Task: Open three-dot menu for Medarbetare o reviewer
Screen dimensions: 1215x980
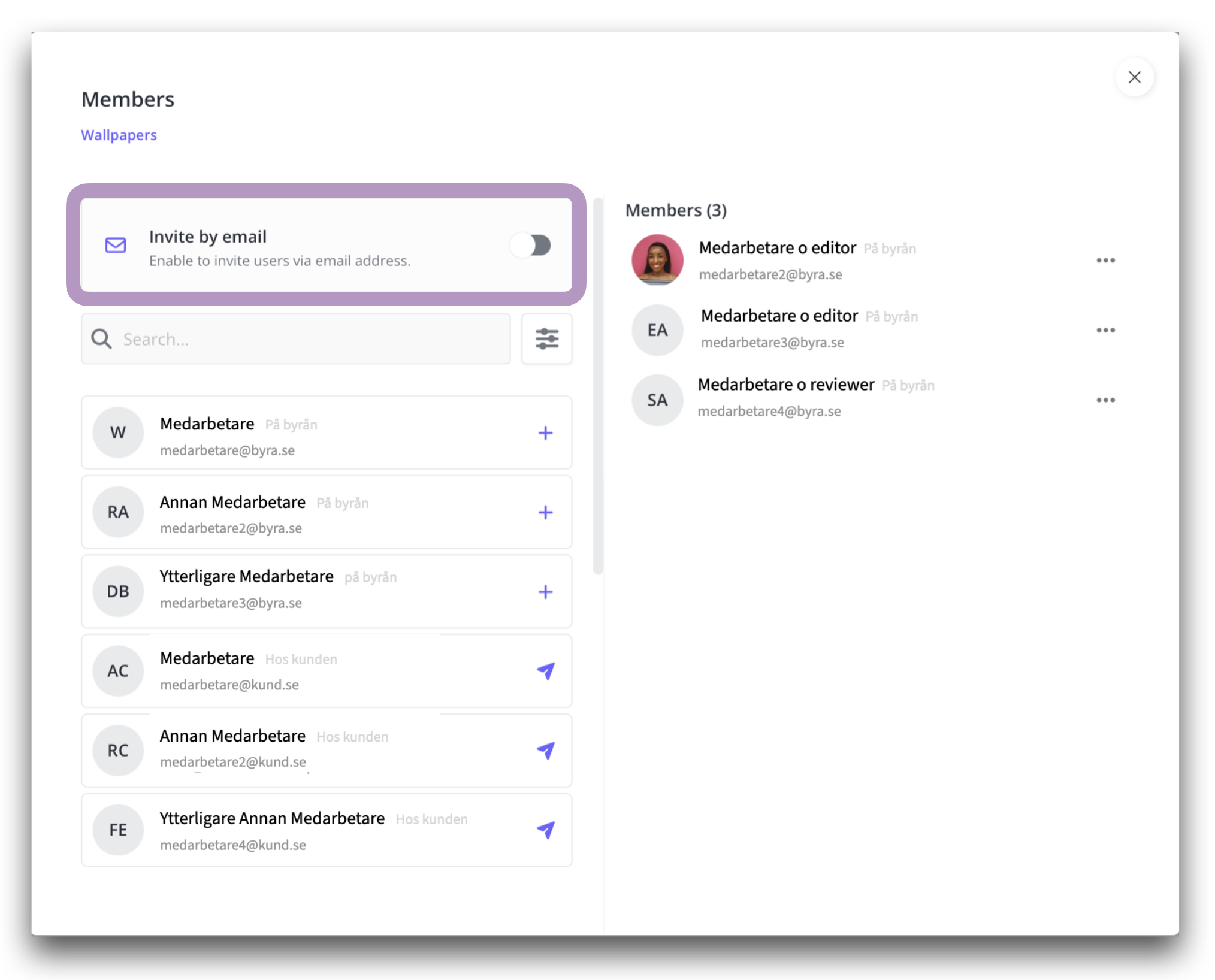Action: 1105,400
